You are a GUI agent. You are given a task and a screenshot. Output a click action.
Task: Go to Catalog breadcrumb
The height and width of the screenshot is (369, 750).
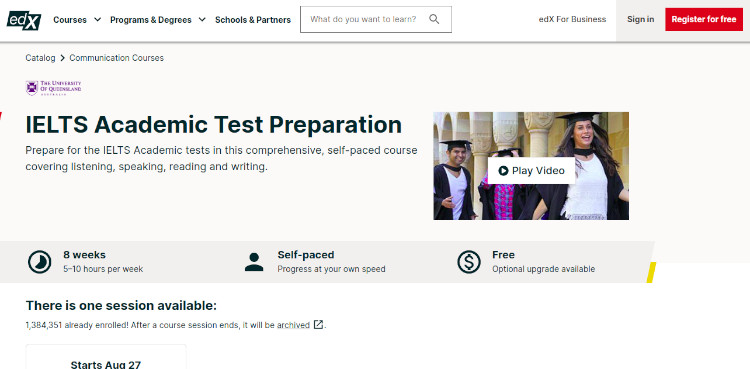(40, 58)
